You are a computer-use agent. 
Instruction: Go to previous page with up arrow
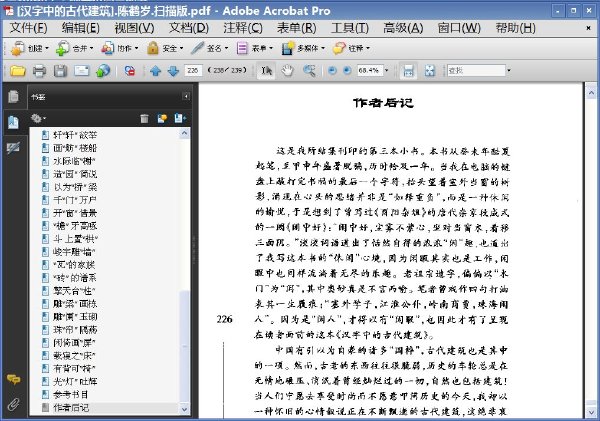point(155,70)
